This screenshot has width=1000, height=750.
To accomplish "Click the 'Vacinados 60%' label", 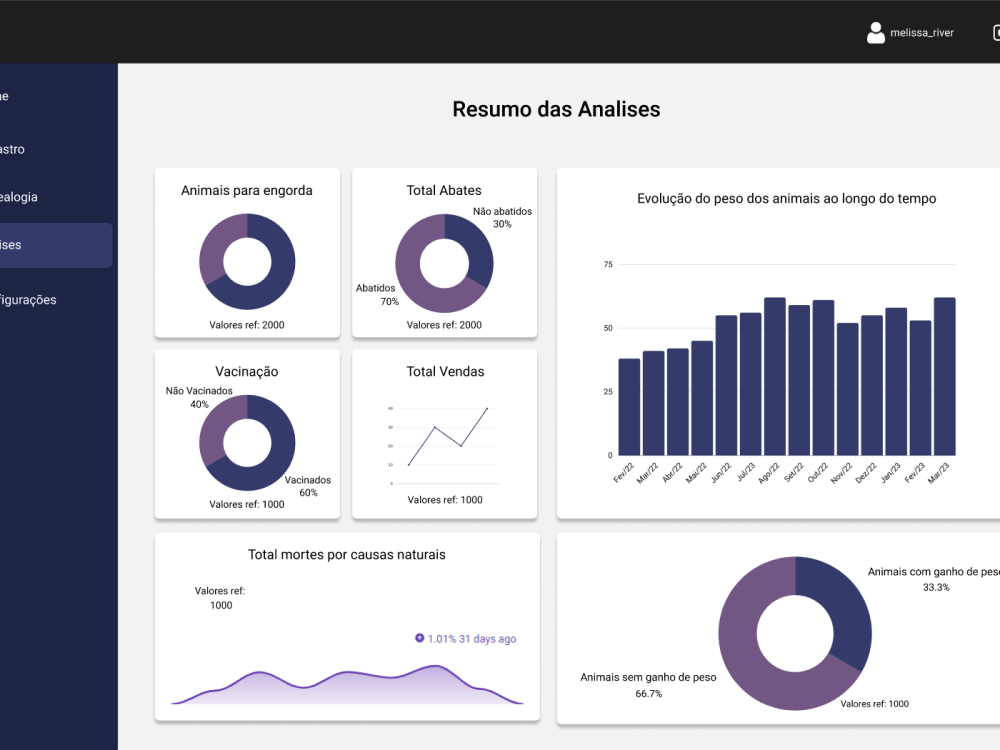I will (x=308, y=486).
